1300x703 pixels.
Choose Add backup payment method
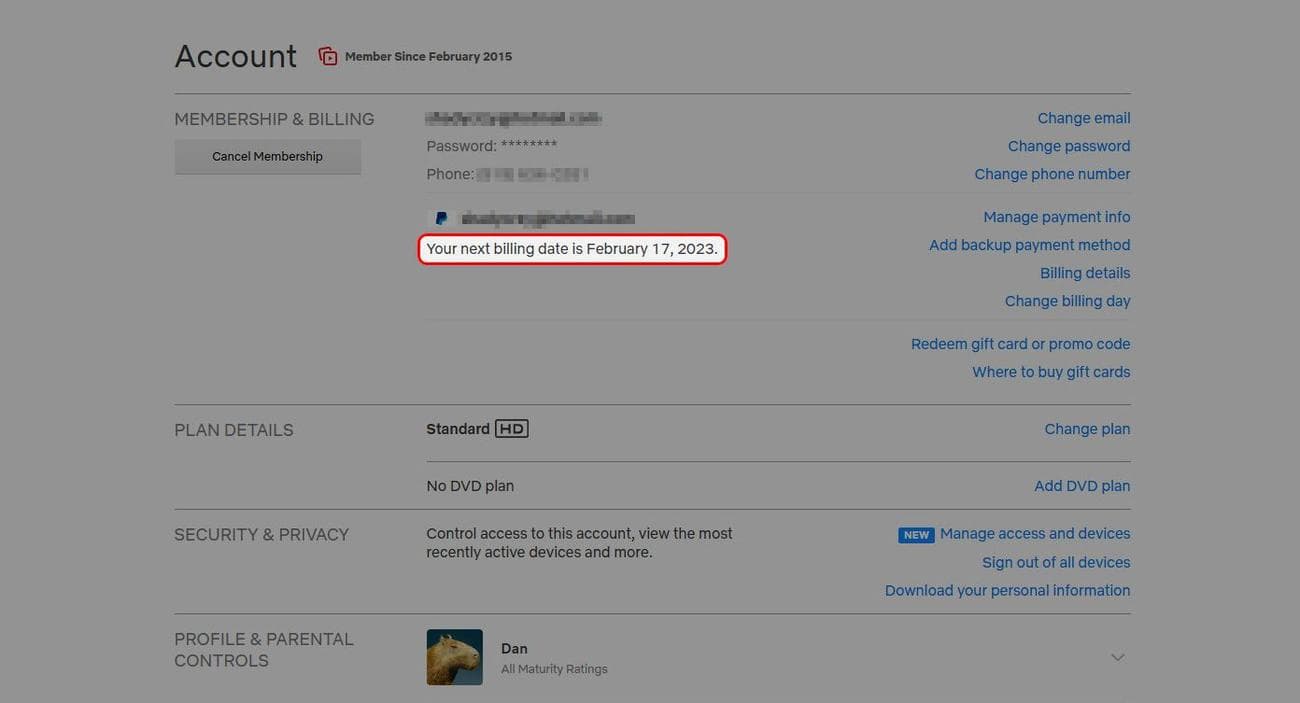[1029, 245]
